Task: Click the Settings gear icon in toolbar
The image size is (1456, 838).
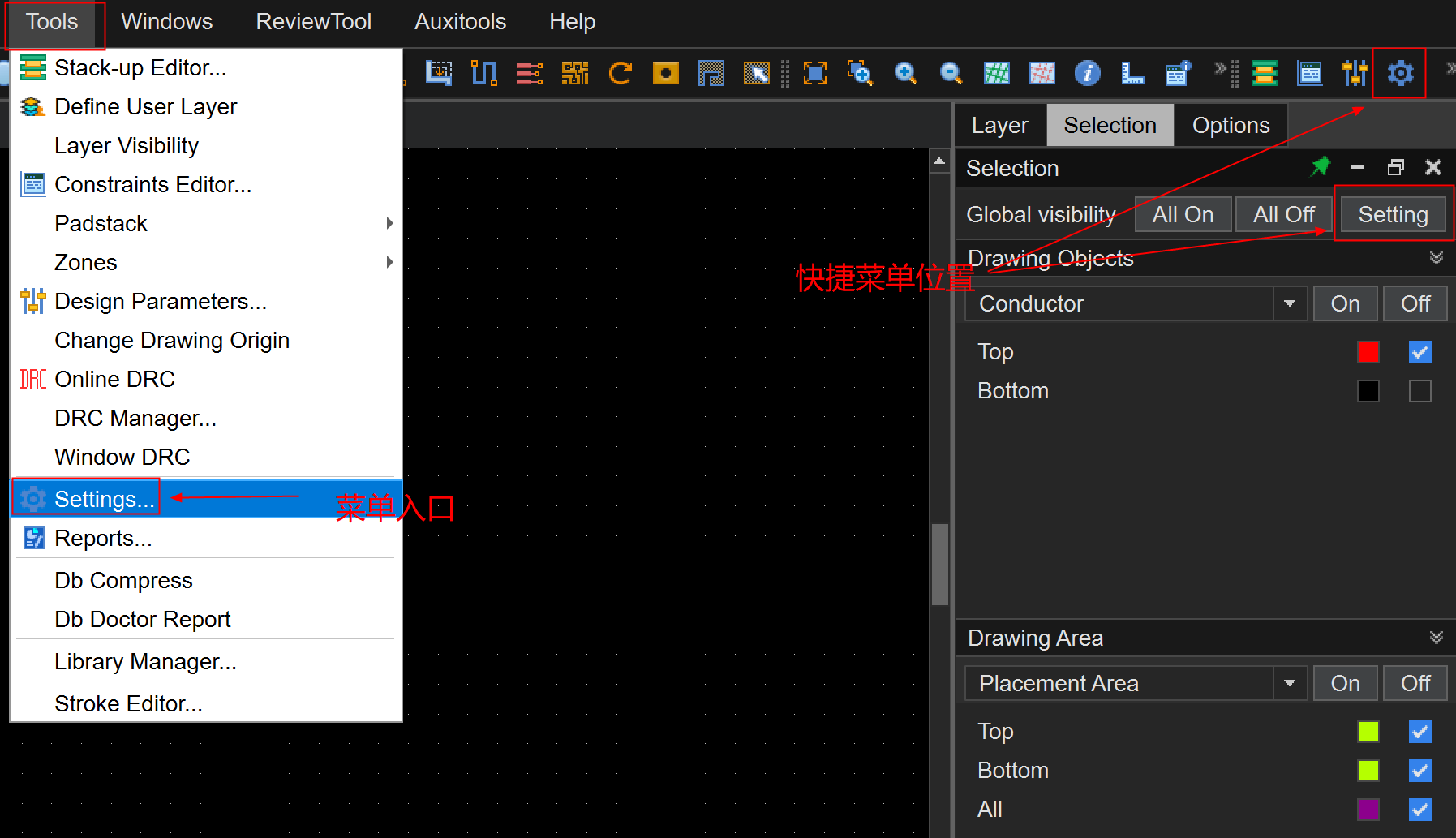Action: [x=1399, y=73]
